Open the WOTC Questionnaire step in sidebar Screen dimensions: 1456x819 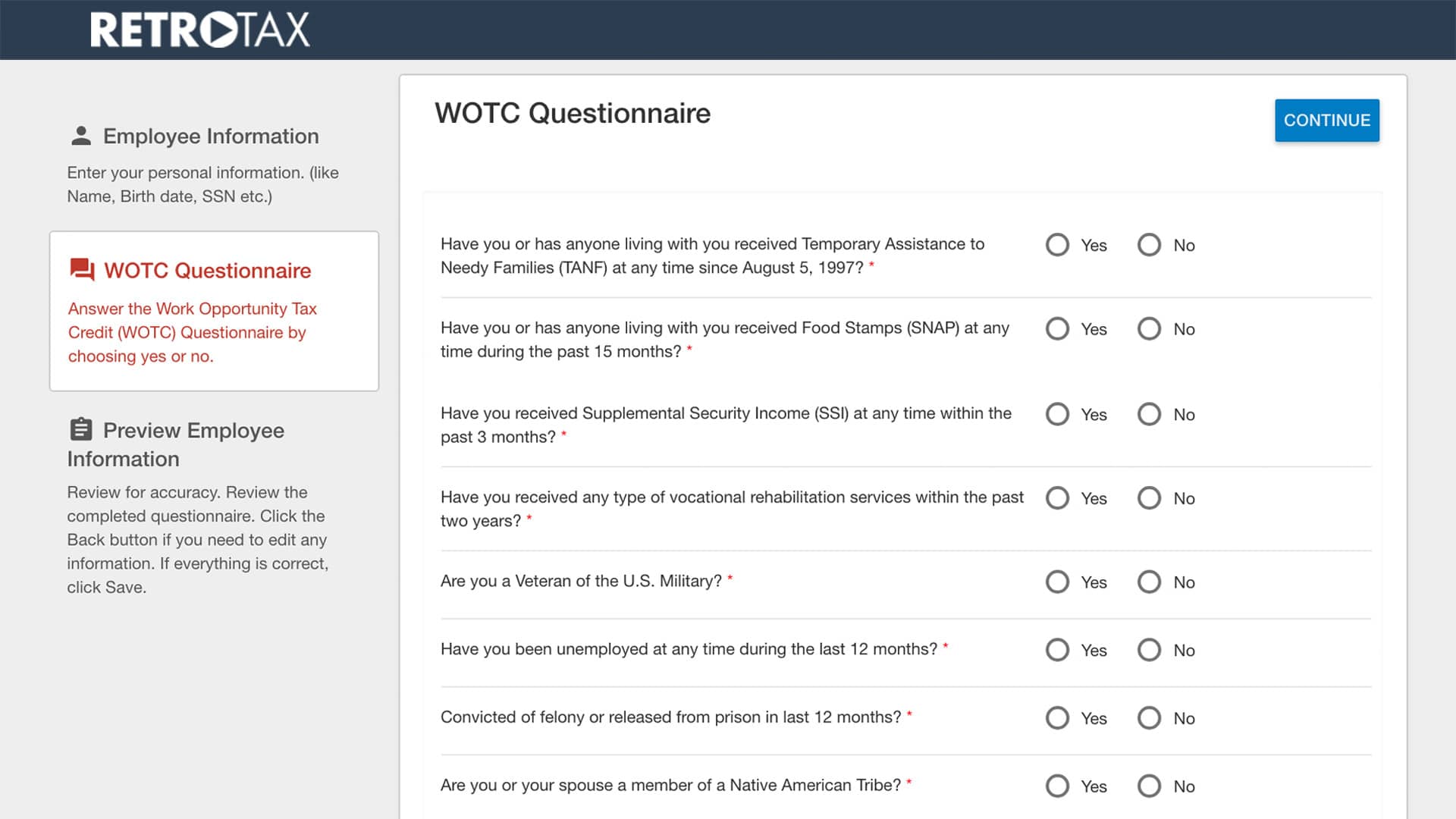pos(208,271)
